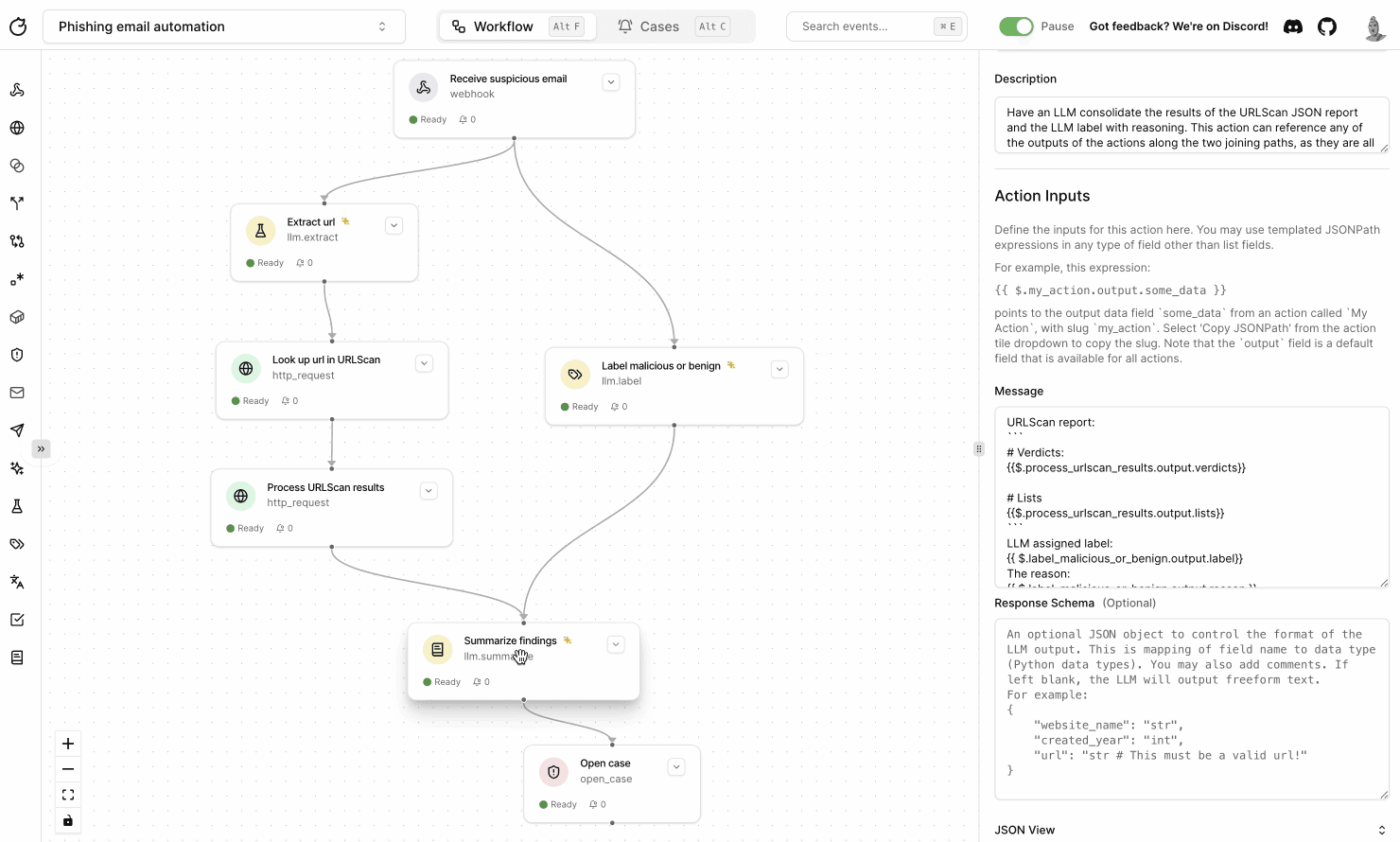The height and width of the screenshot is (842, 1400).
Task: Select the globe HTTP request icon in sidebar
Action: (x=17, y=128)
